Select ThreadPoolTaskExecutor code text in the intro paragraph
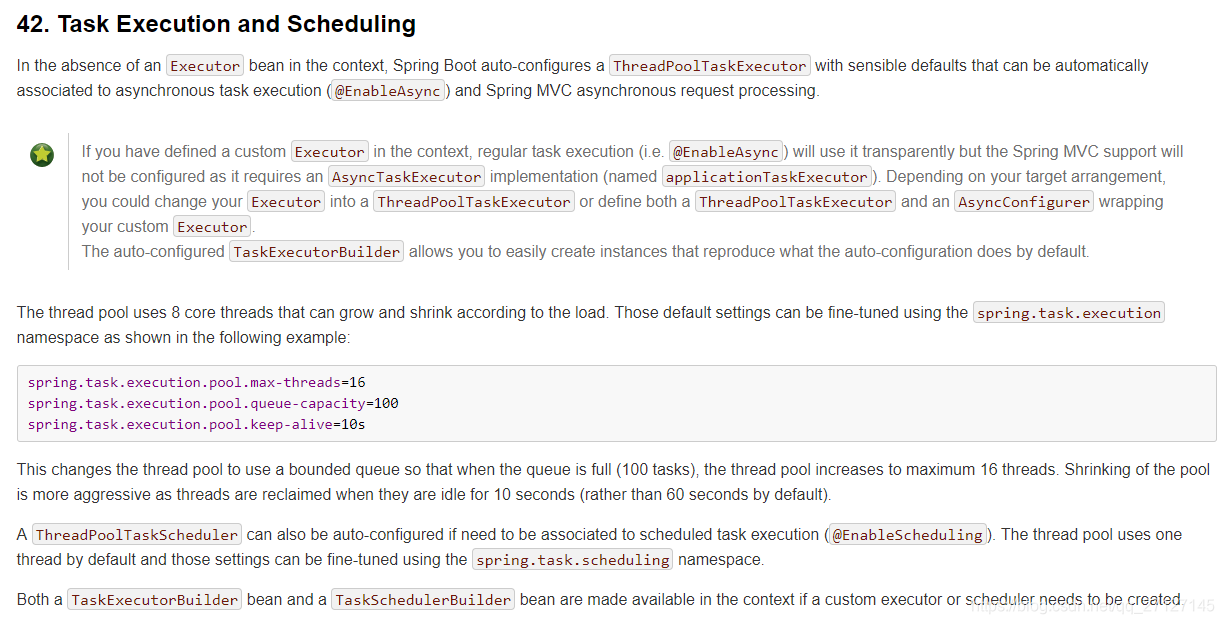The width and height of the screenshot is (1224, 624). point(710,66)
